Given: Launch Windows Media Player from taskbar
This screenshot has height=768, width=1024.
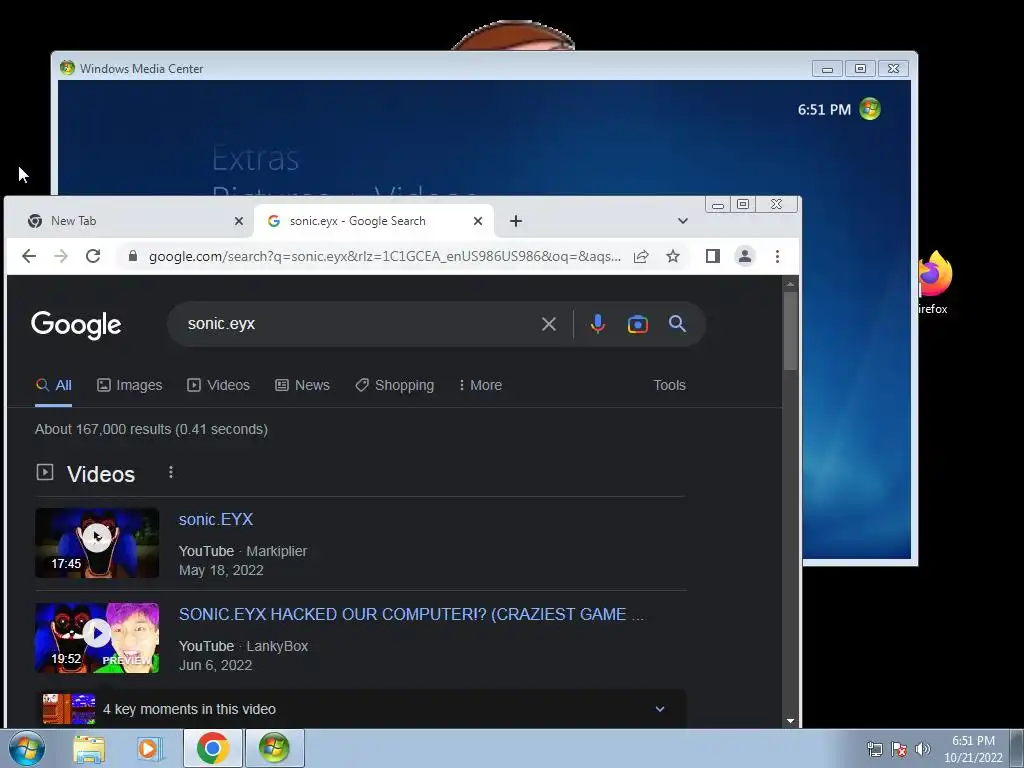Looking at the screenshot, I should click(150, 749).
